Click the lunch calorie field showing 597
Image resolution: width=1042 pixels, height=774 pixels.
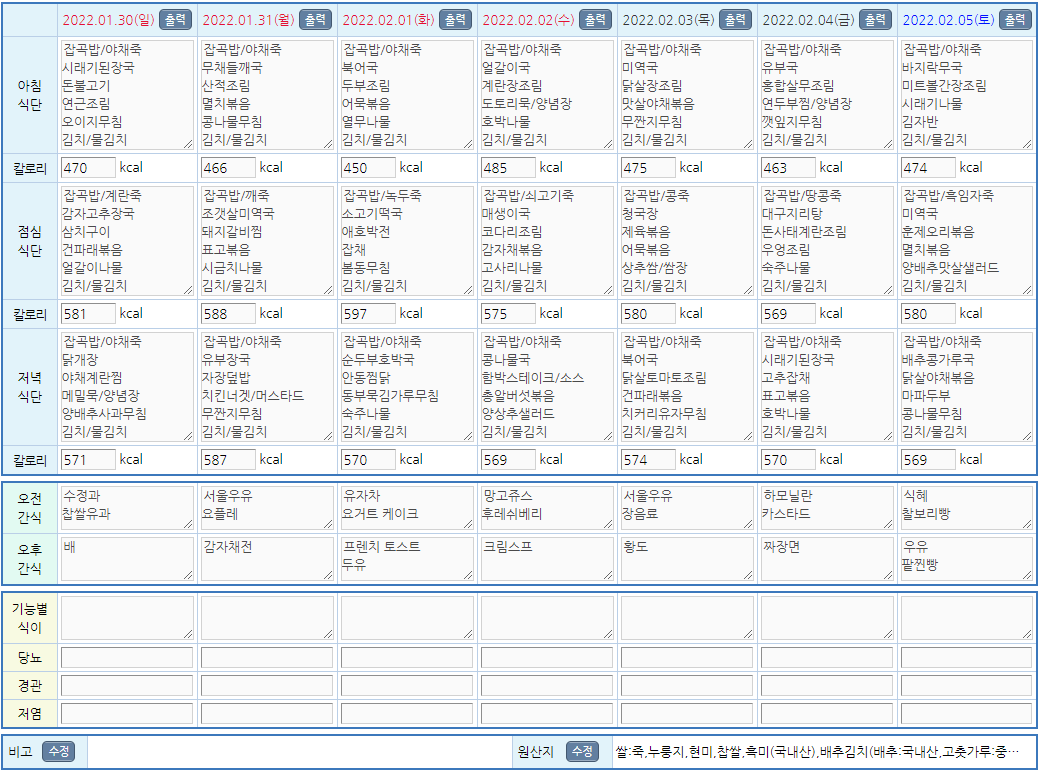(x=368, y=313)
